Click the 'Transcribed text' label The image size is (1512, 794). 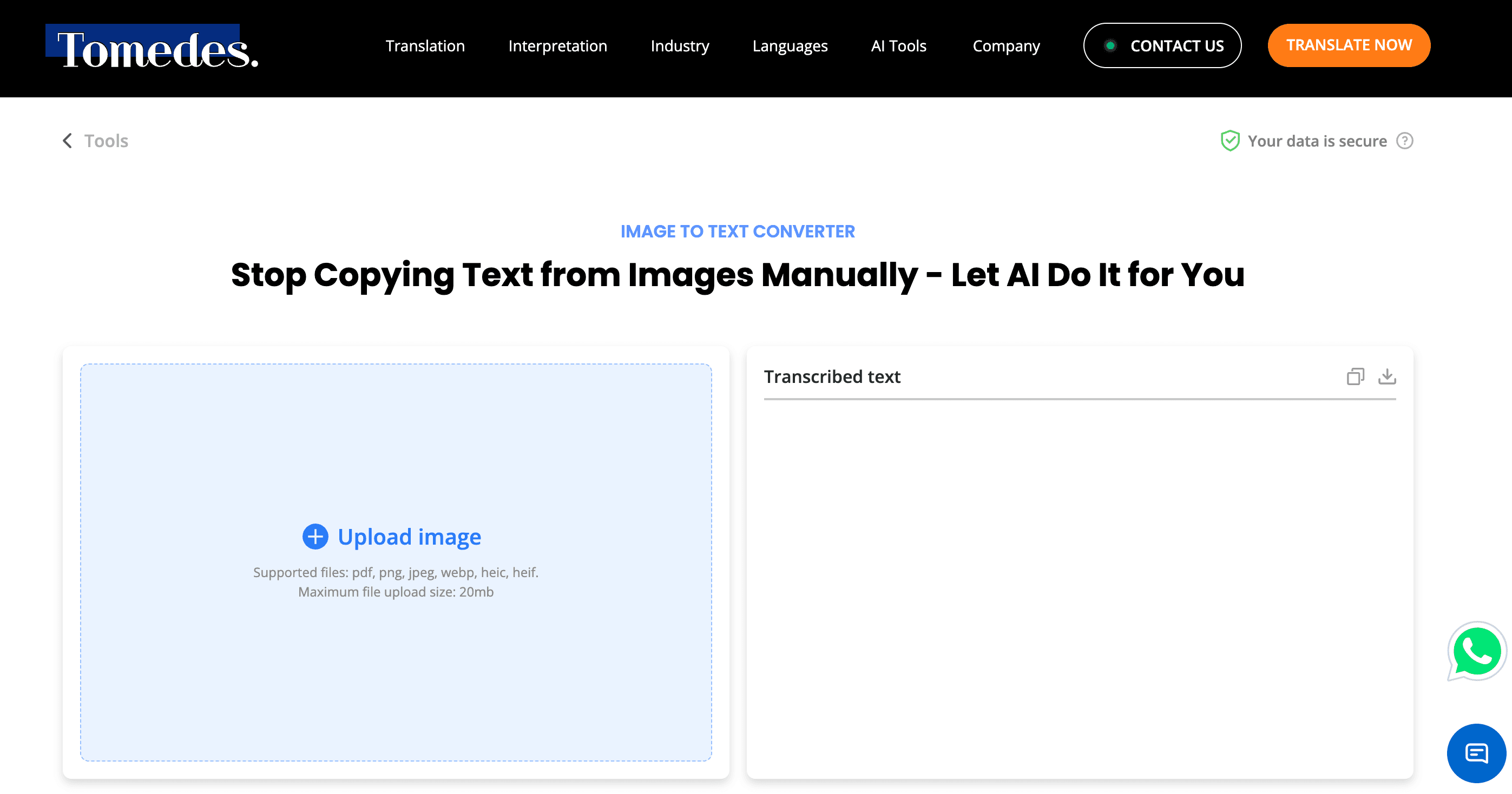[x=832, y=376]
